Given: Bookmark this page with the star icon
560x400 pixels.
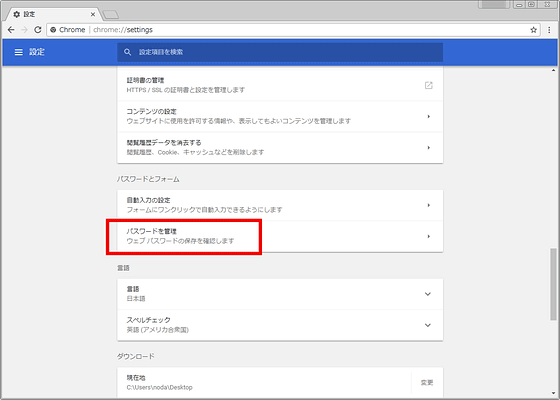Looking at the screenshot, I should [x=533, y=30].
